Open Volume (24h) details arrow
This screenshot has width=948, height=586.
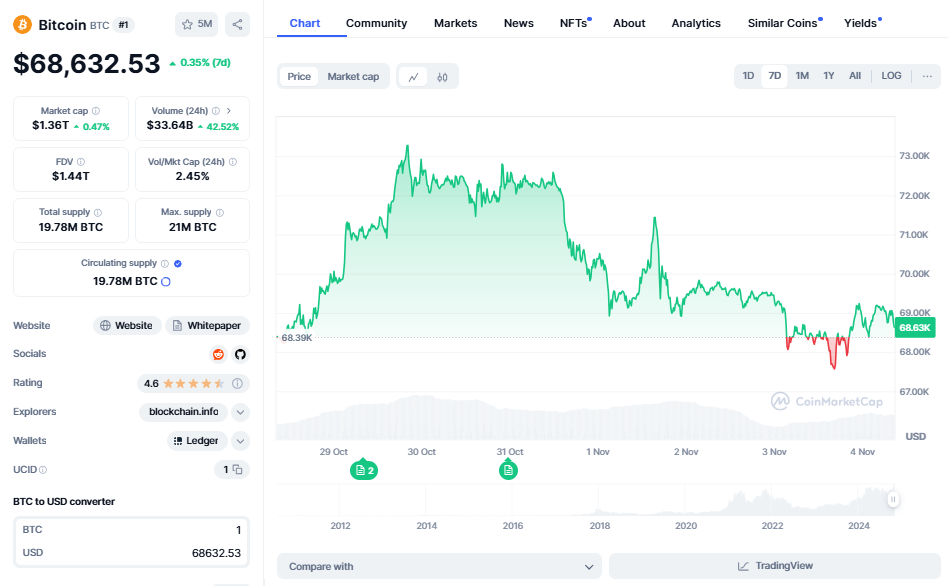coord(229,111)
